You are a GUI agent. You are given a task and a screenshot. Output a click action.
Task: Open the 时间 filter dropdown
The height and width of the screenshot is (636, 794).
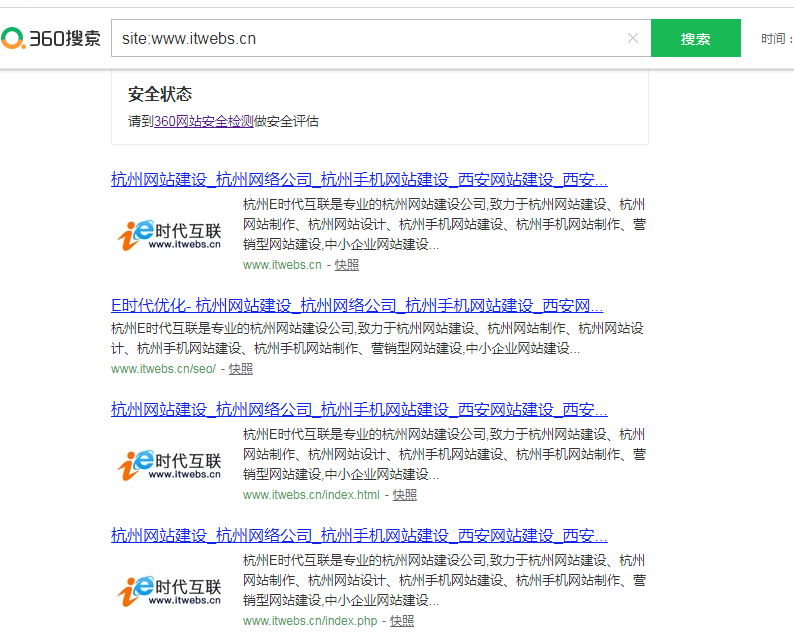[776, 39]
